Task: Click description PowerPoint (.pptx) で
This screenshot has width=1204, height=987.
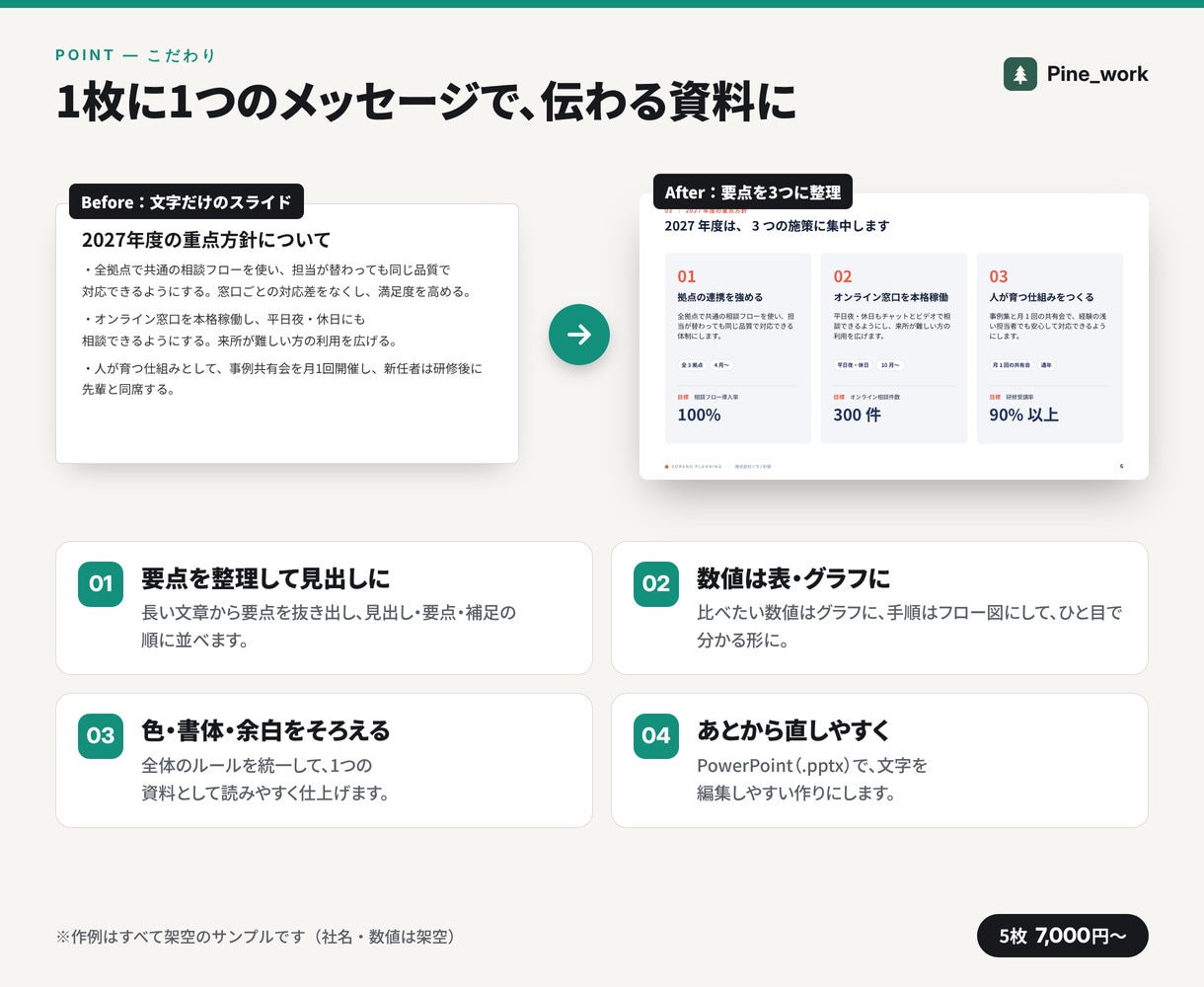Action: (x=812, y=779)
